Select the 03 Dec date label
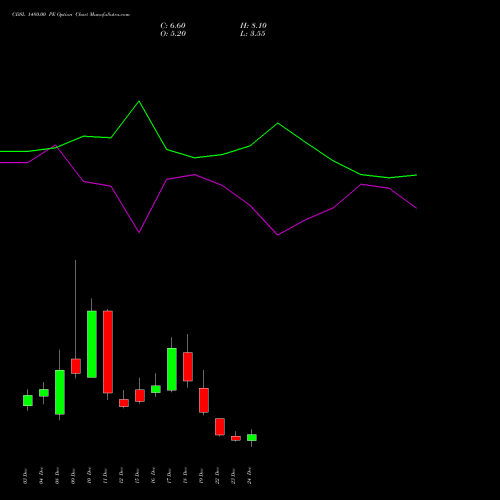The image size is (500, 500). [25, 476]
